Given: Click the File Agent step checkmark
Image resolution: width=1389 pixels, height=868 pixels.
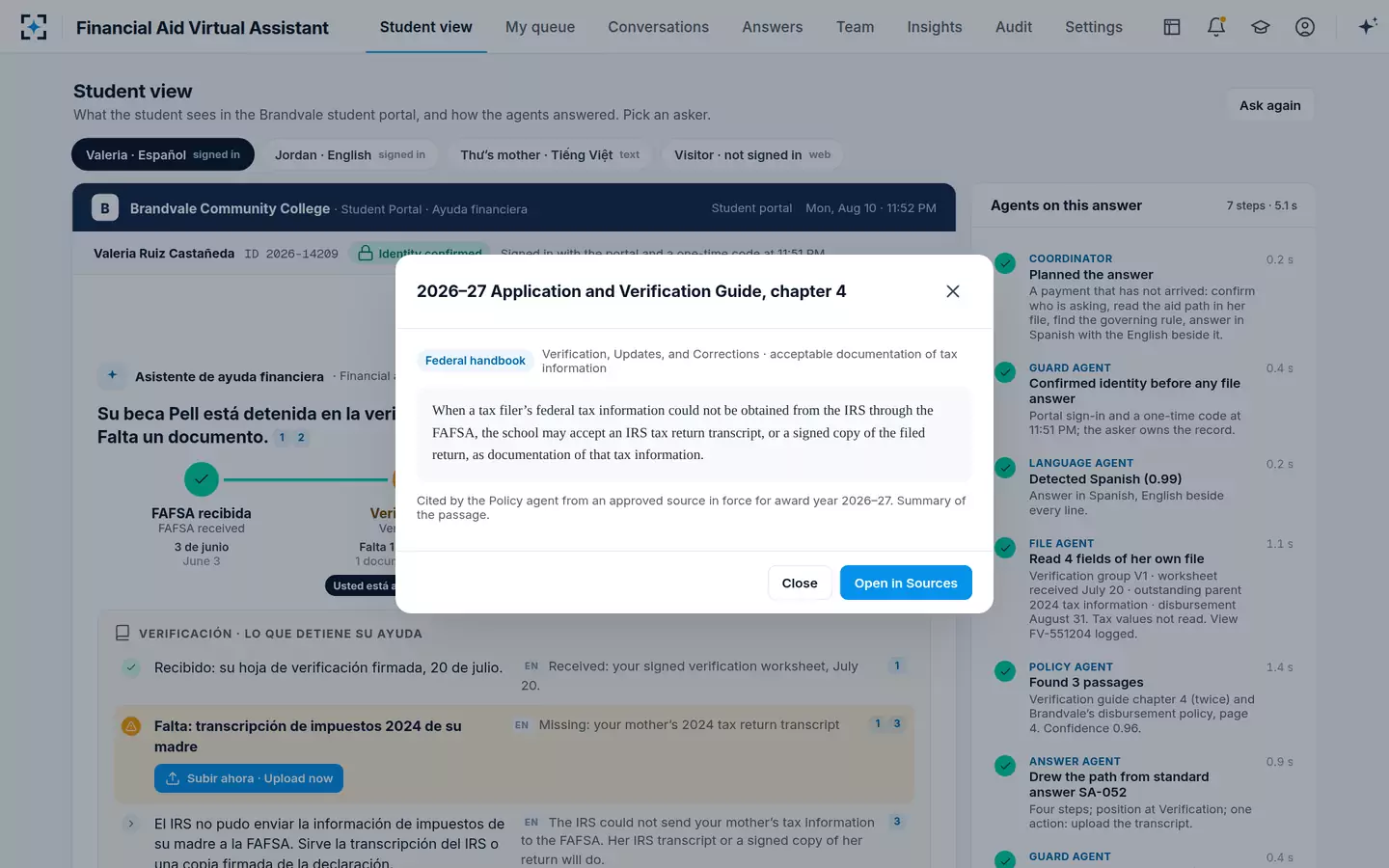Looking at the screenshot, I should pyautogui.click(x=1005, y=548).
